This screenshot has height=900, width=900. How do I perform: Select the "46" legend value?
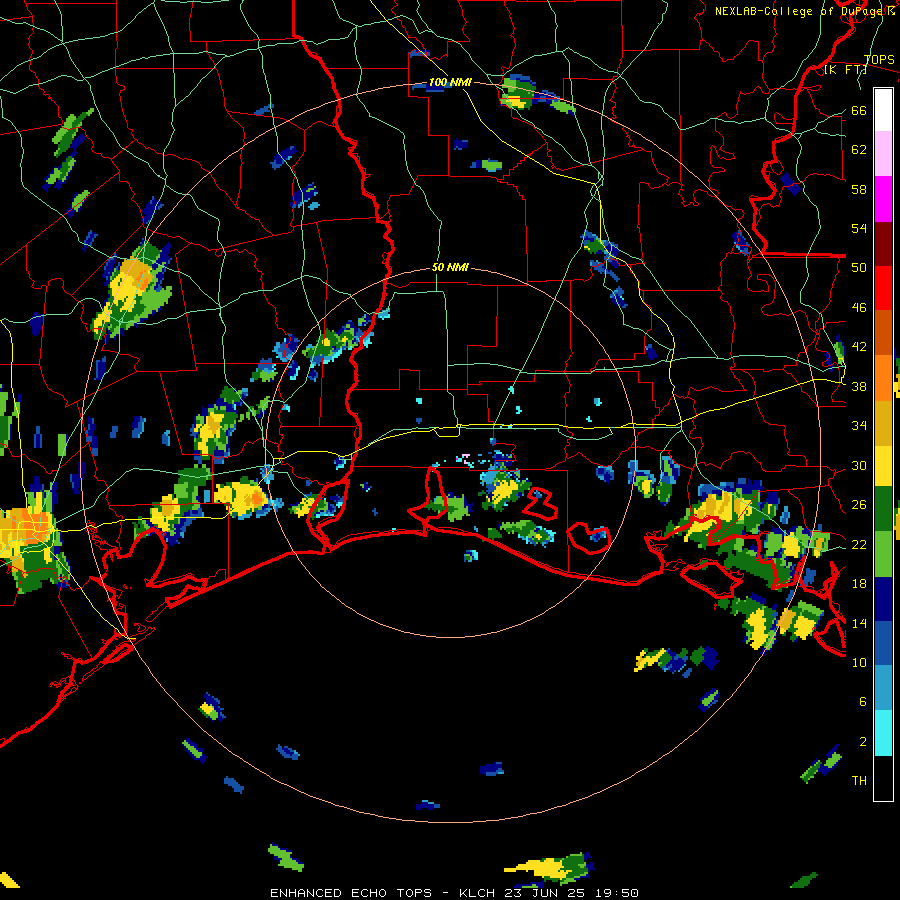click(859, 308)
